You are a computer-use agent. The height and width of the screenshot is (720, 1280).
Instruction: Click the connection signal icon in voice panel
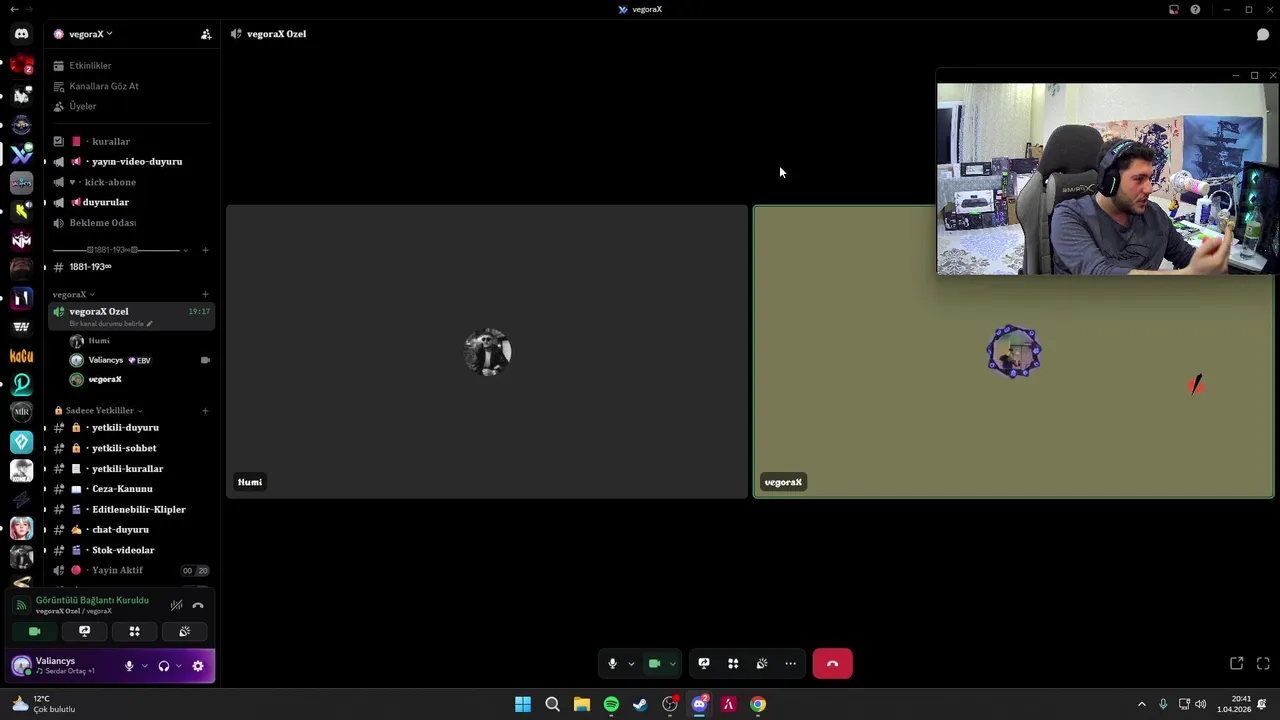[x=21, y=605]
